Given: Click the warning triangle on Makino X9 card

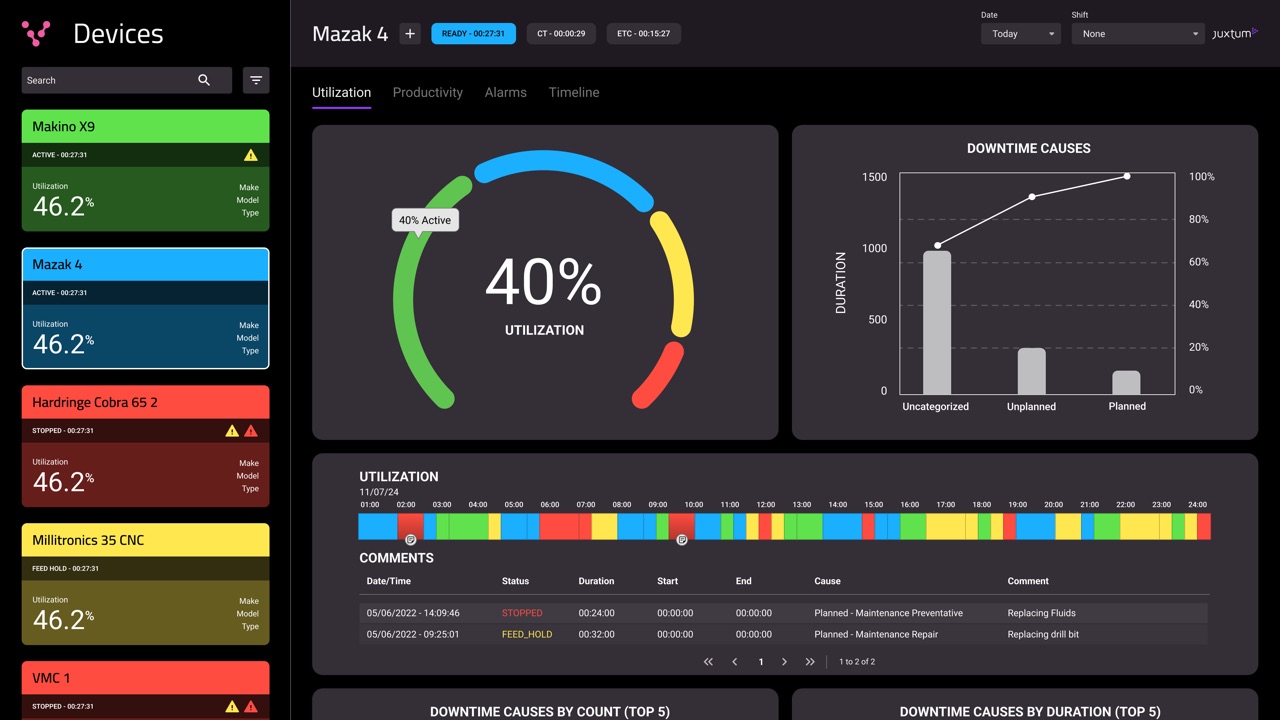Looking at the screenshot, I should (251, 155).
